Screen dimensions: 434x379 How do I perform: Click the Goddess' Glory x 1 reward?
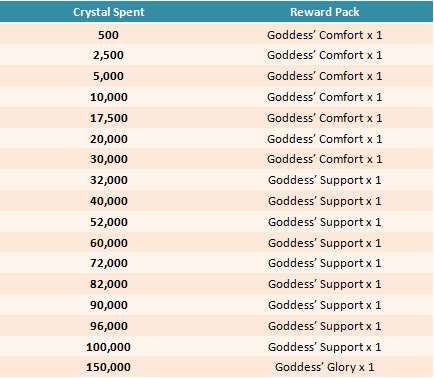click(x=325, y=367)
